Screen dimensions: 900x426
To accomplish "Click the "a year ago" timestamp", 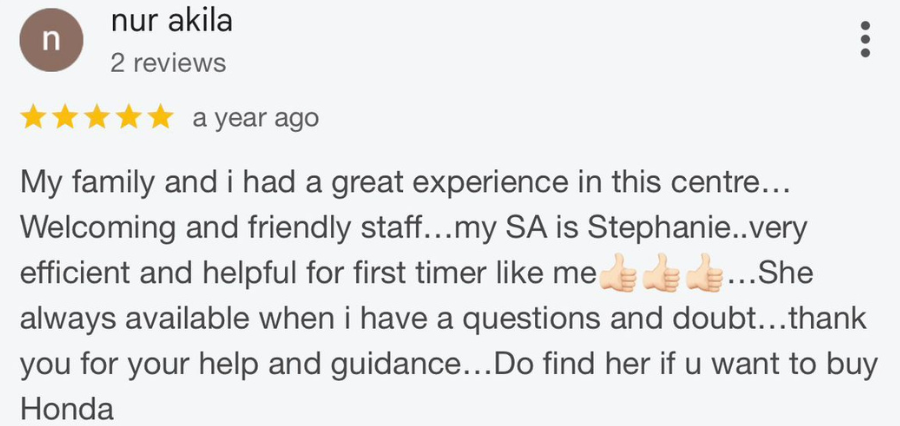I will (x=255, y=118).
